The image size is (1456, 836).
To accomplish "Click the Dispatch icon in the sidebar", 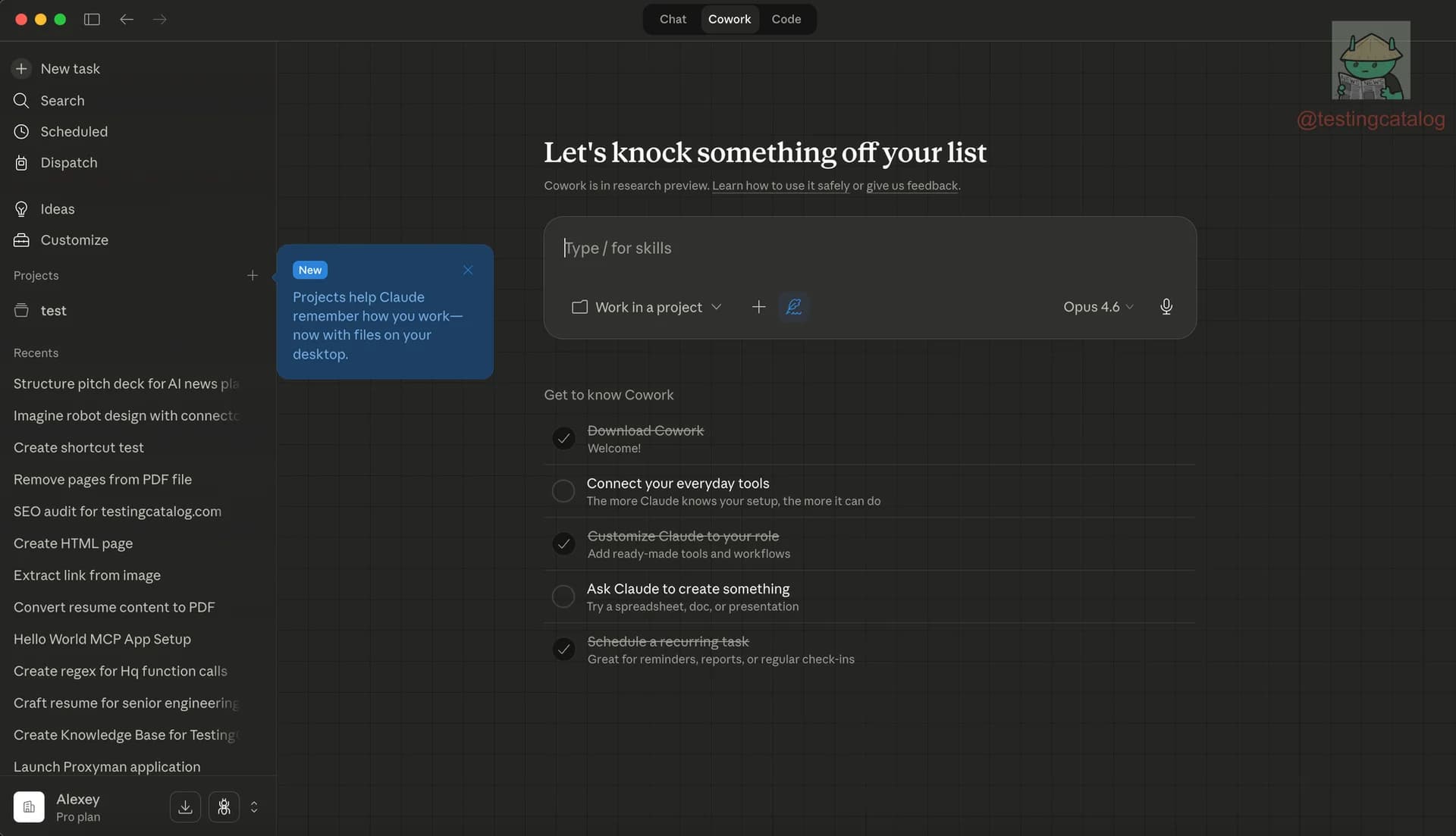I will click(21, 162).
